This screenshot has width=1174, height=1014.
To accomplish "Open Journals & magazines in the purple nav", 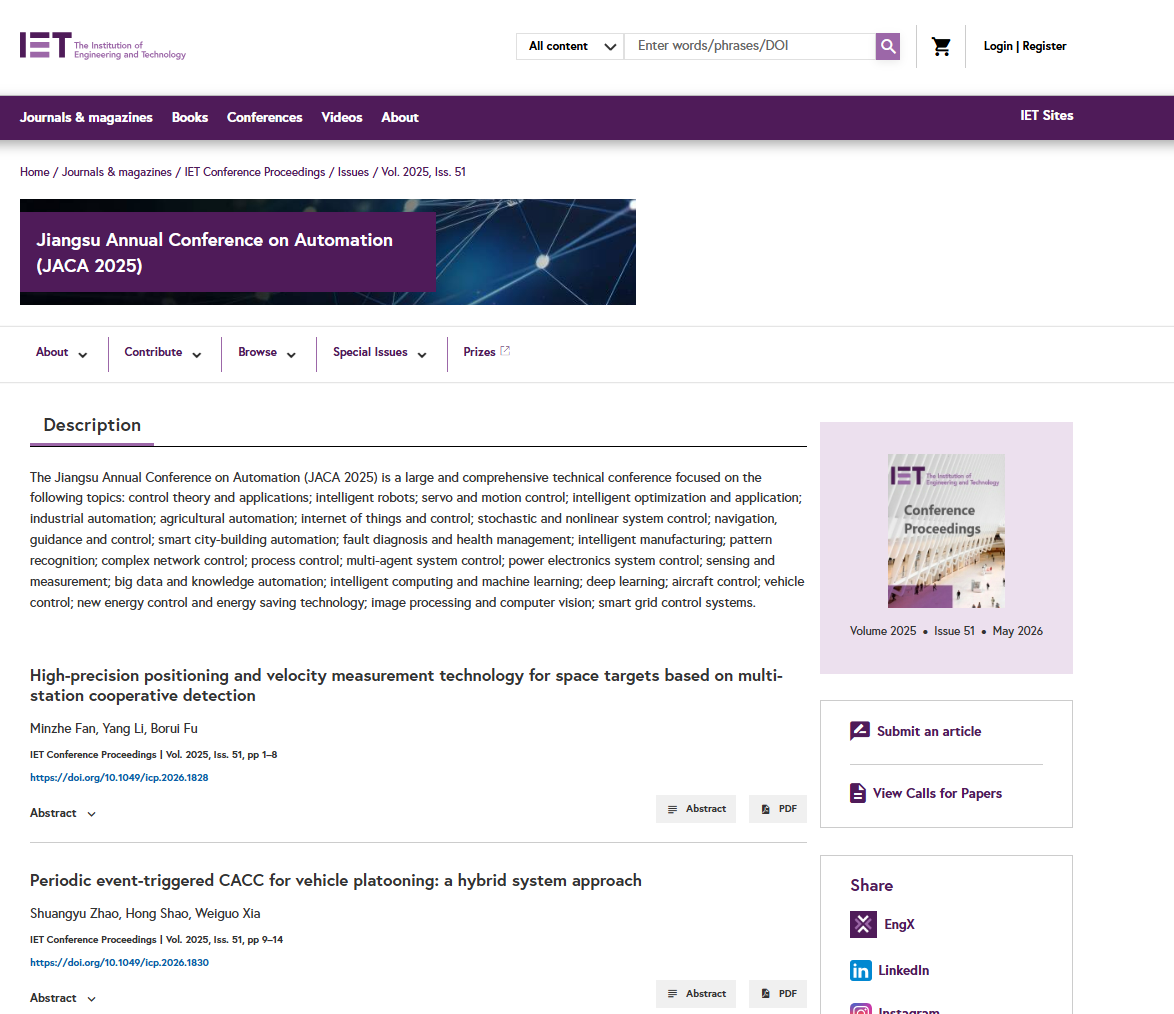I will pos(86,118).
